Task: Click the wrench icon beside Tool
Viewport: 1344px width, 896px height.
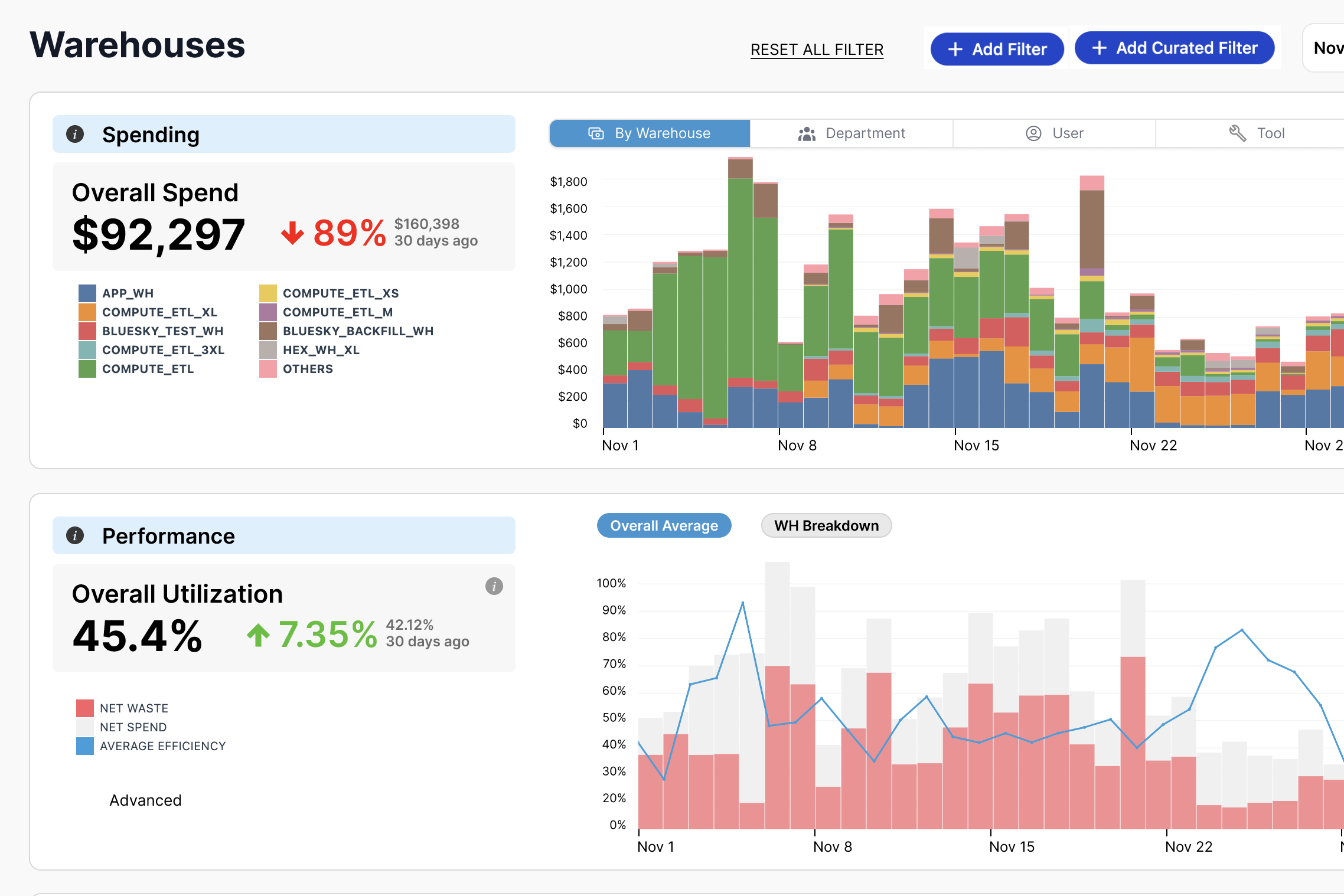Action: 1237,133
